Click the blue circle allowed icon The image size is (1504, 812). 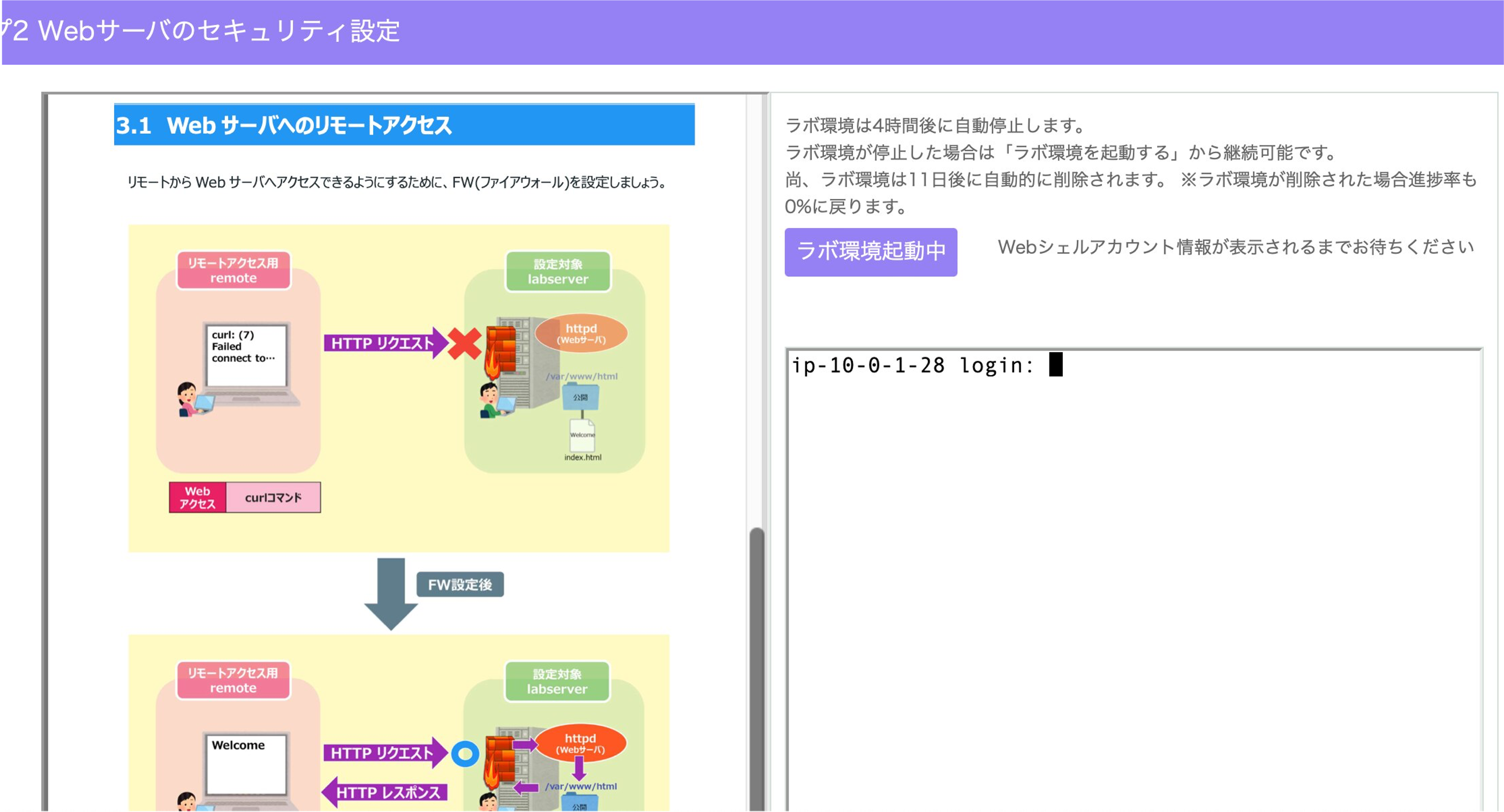point(465,754)
